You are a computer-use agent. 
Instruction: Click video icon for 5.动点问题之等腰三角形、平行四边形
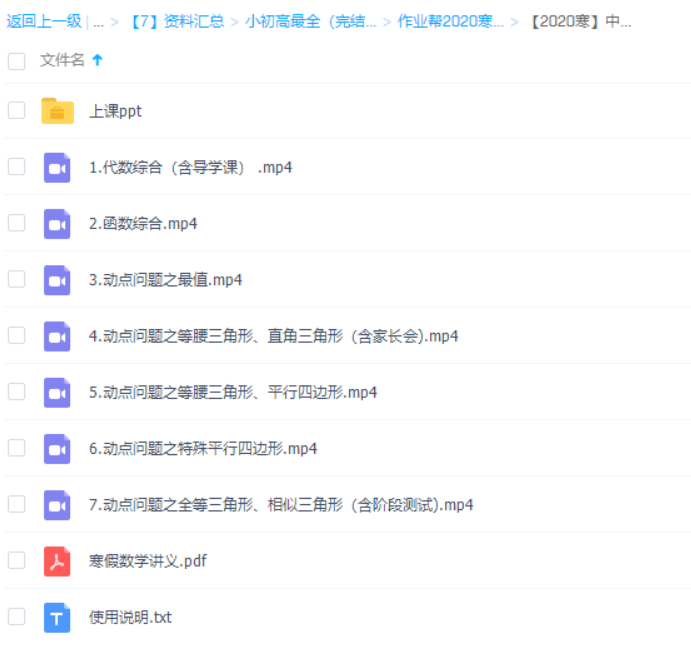tap(57, 393)
